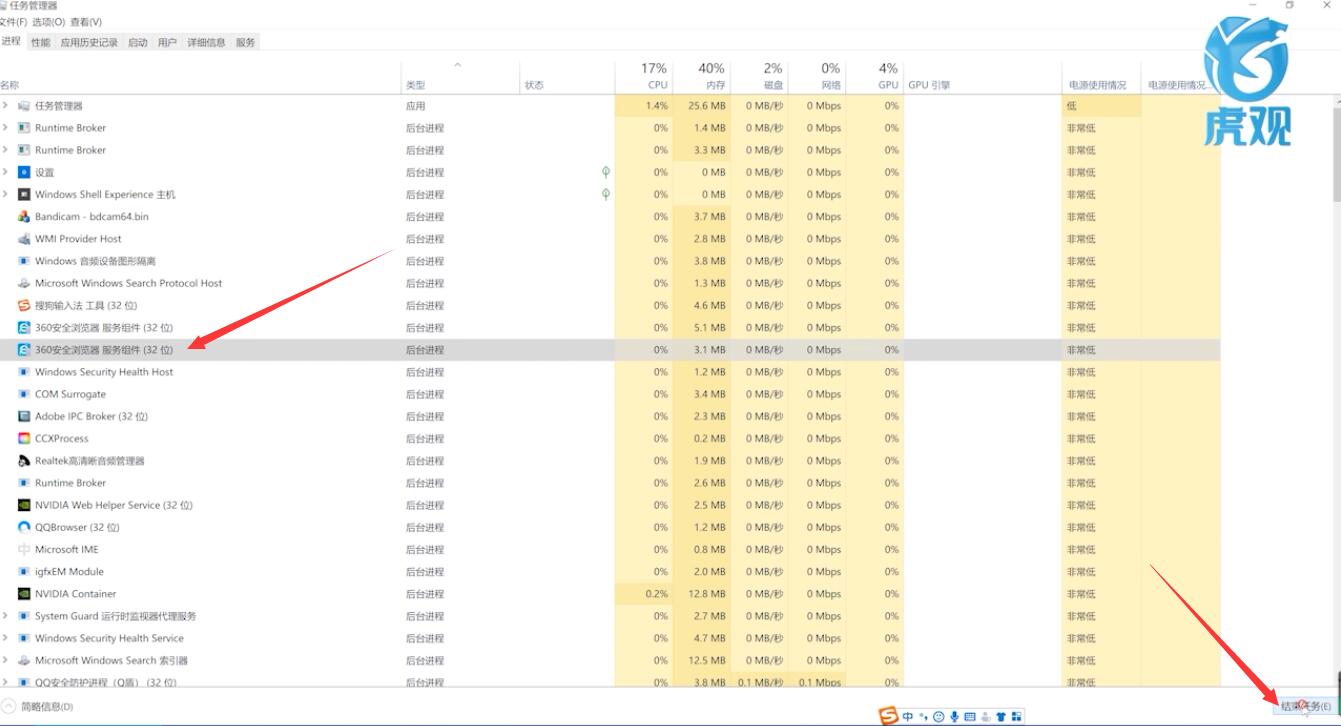Click the NVIDIA Web Helper Service icon
The width and height of the screenshot is (1341, 726).
coord(24,505)
